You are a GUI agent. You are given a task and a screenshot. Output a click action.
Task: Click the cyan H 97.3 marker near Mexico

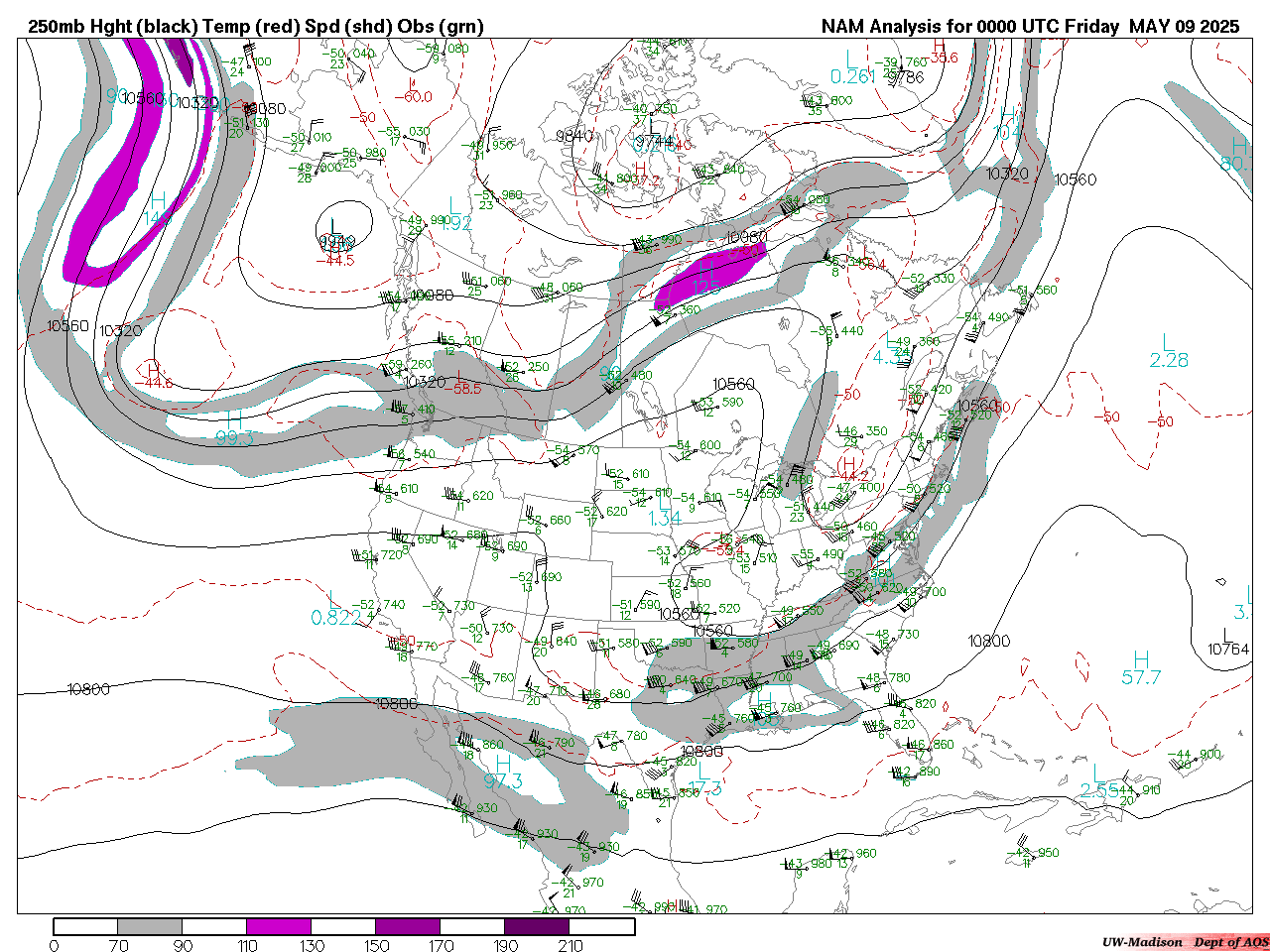[503, 773]
